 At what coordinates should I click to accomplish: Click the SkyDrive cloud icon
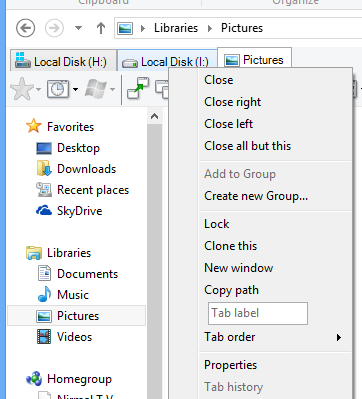pos(44,211)
